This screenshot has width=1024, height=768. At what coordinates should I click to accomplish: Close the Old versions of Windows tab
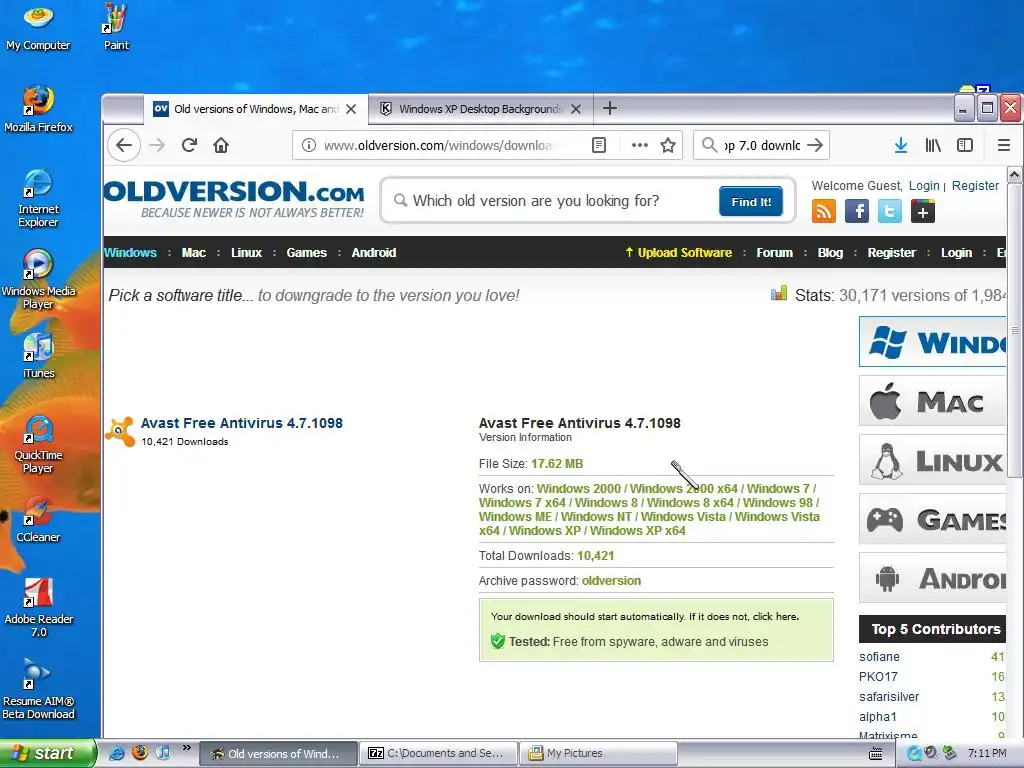click(x=351, y=109)
